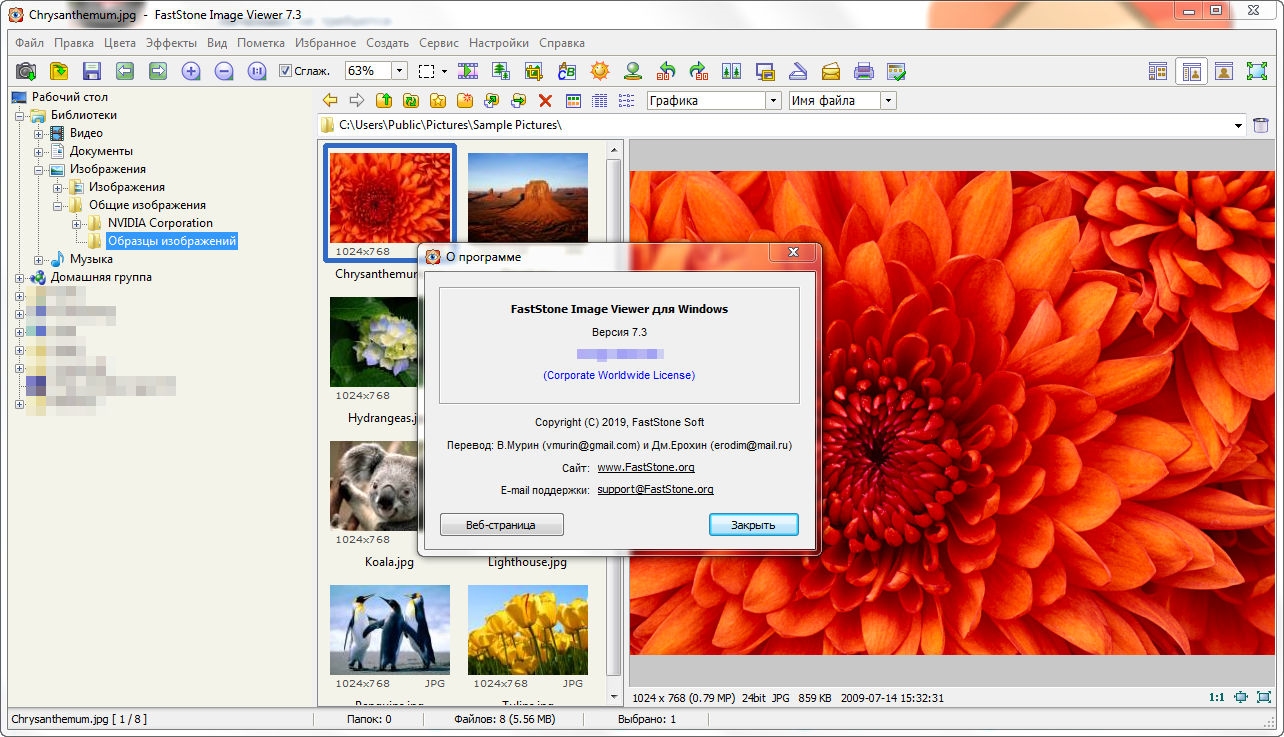Screen dimensions: 1284x737
Task: Open screen capture icon
Action: coord(765,71)
